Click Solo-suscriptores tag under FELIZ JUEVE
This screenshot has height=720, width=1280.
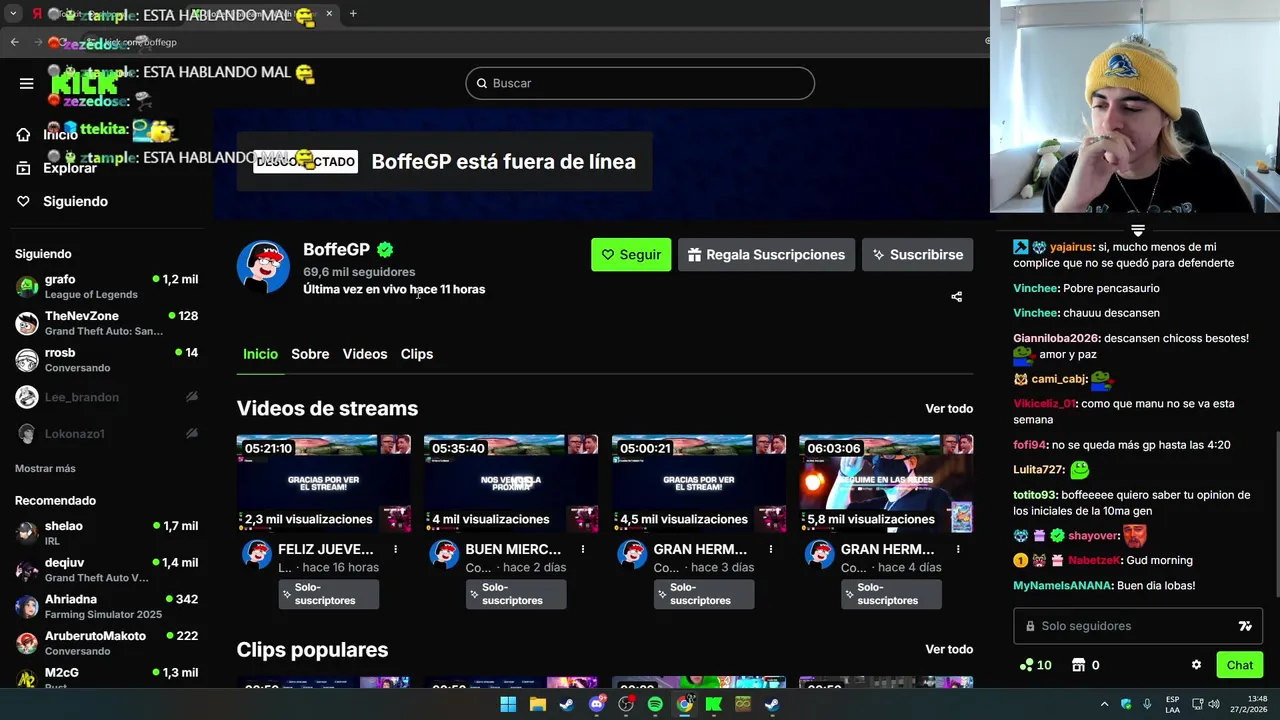pos(329,594)
